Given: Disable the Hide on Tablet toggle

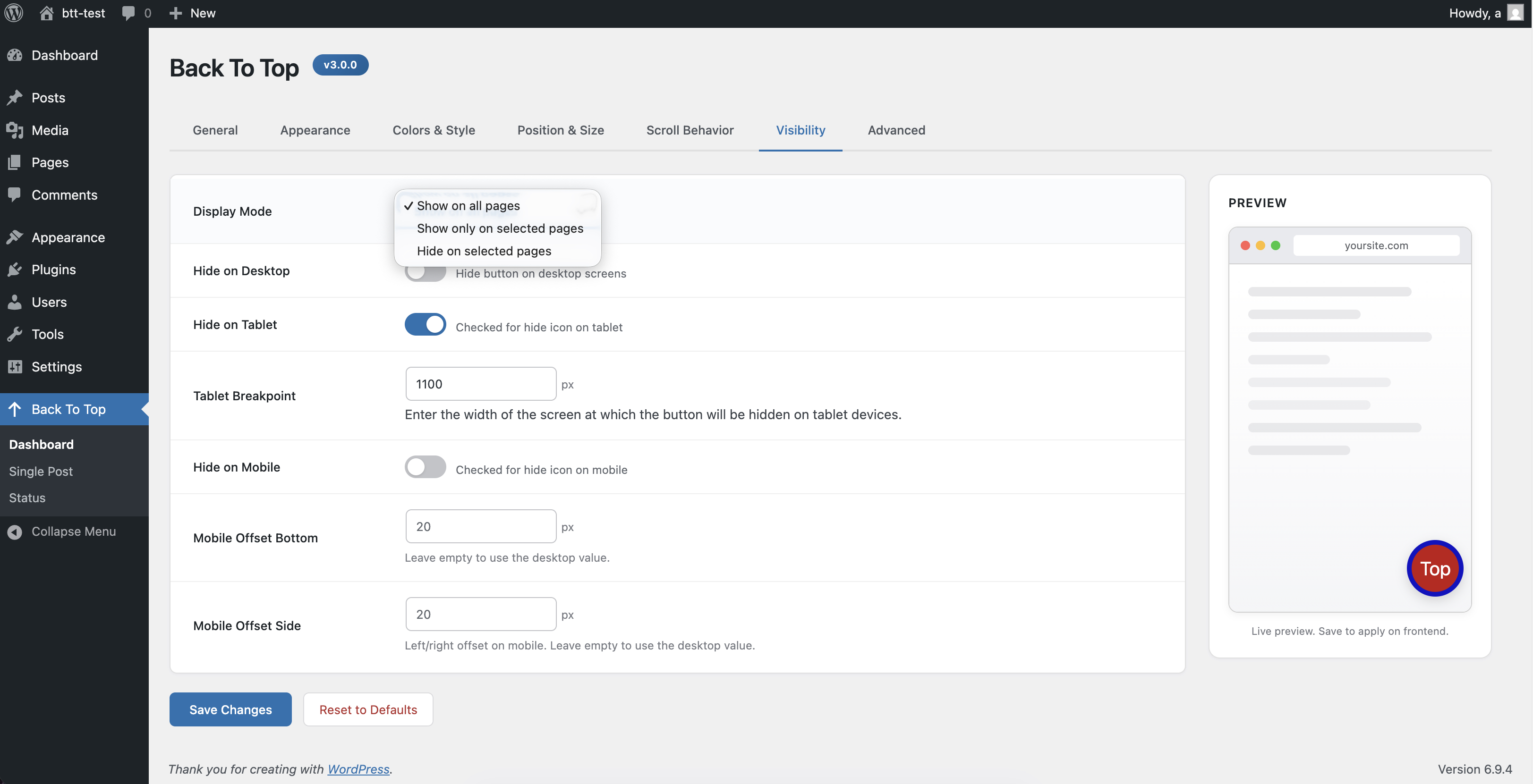Looking at the screenshot, I should [x=425, y=324].
